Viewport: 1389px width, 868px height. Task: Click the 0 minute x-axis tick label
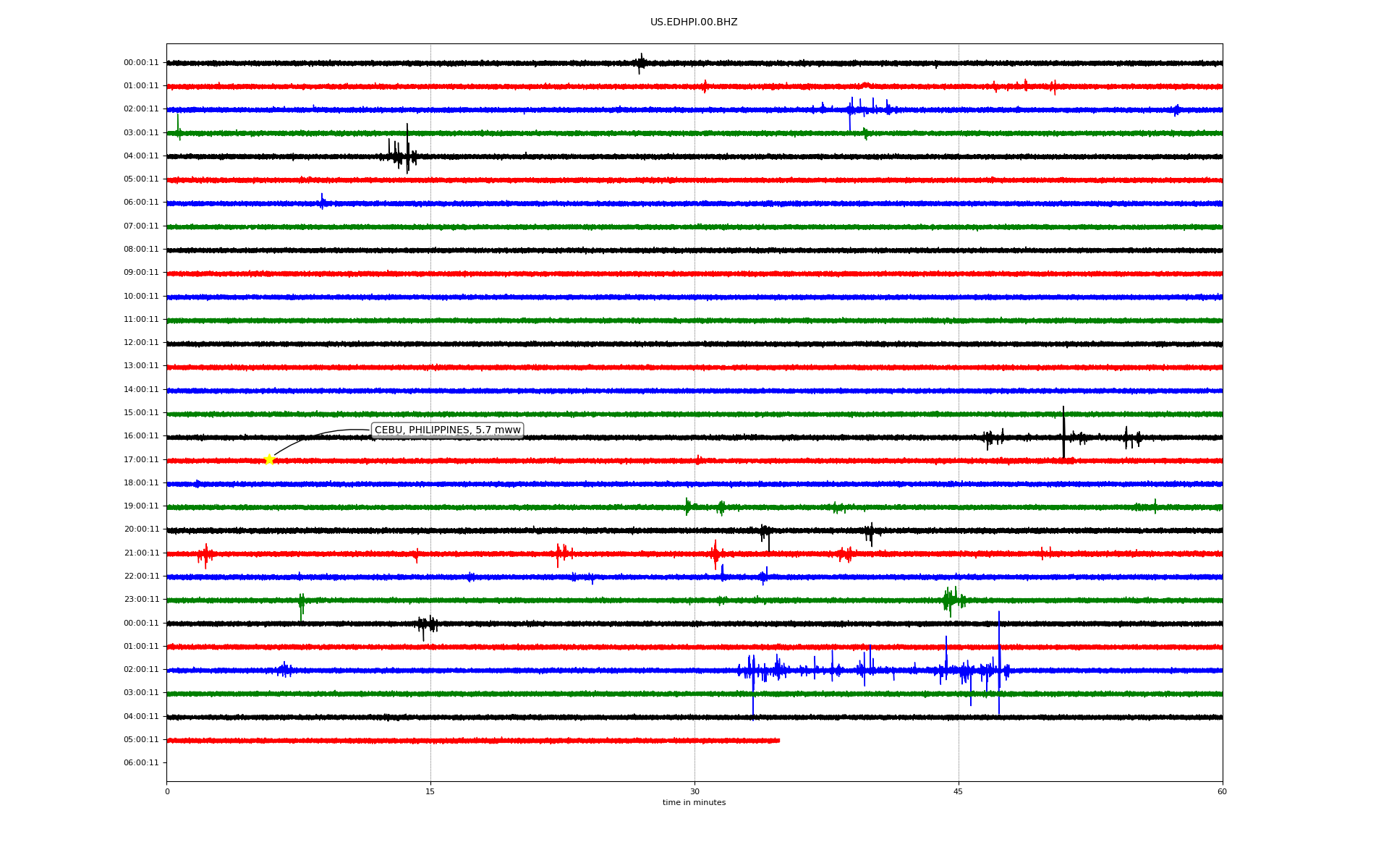coord(167,792)
